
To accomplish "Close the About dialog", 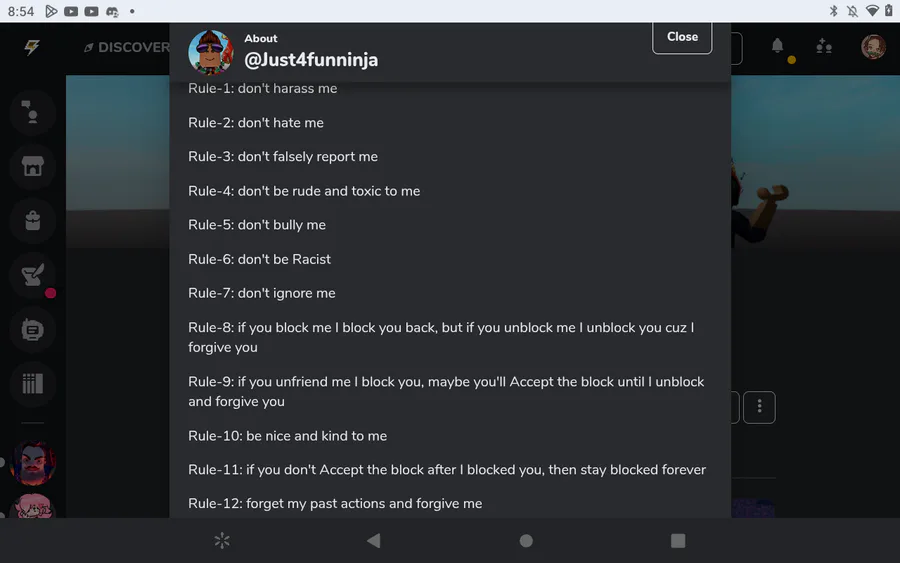I will (682, 37).
